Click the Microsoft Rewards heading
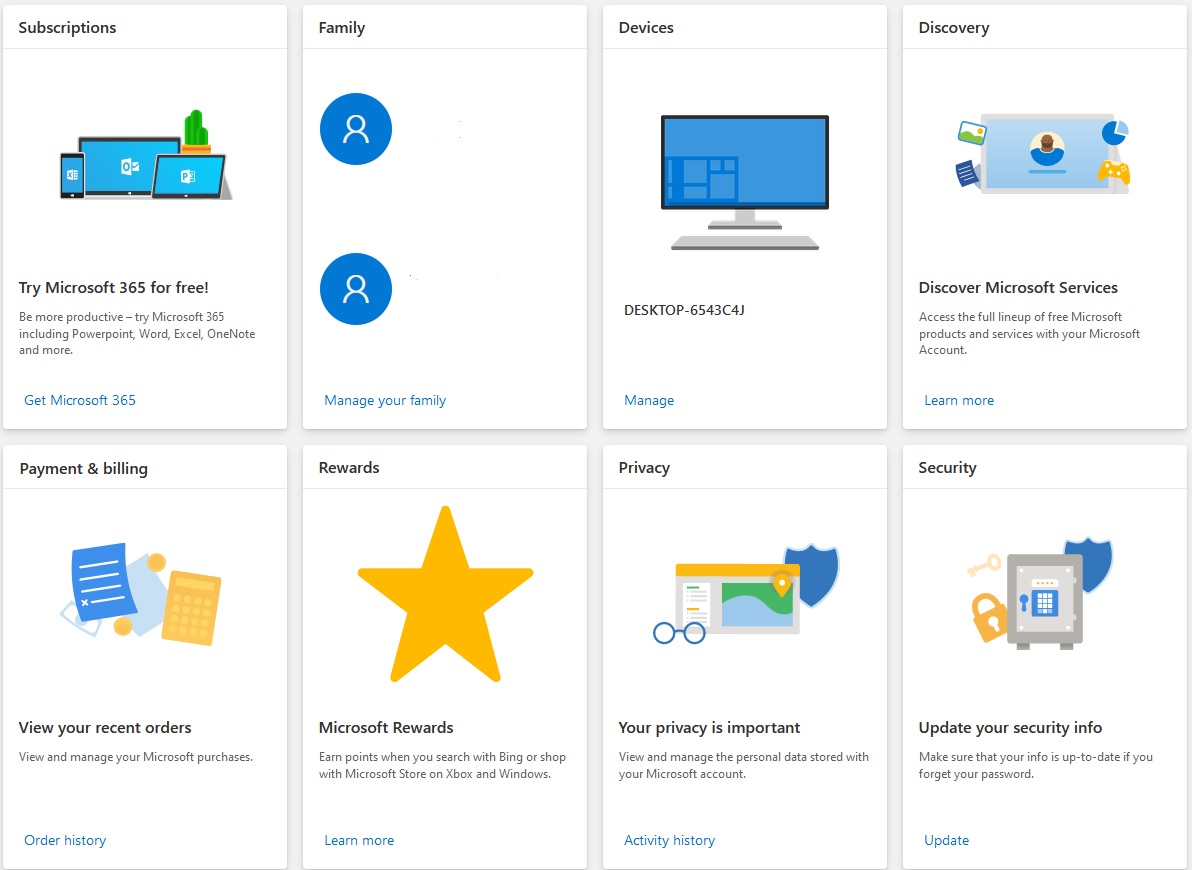1192x870 pixels. coord(386,728)
